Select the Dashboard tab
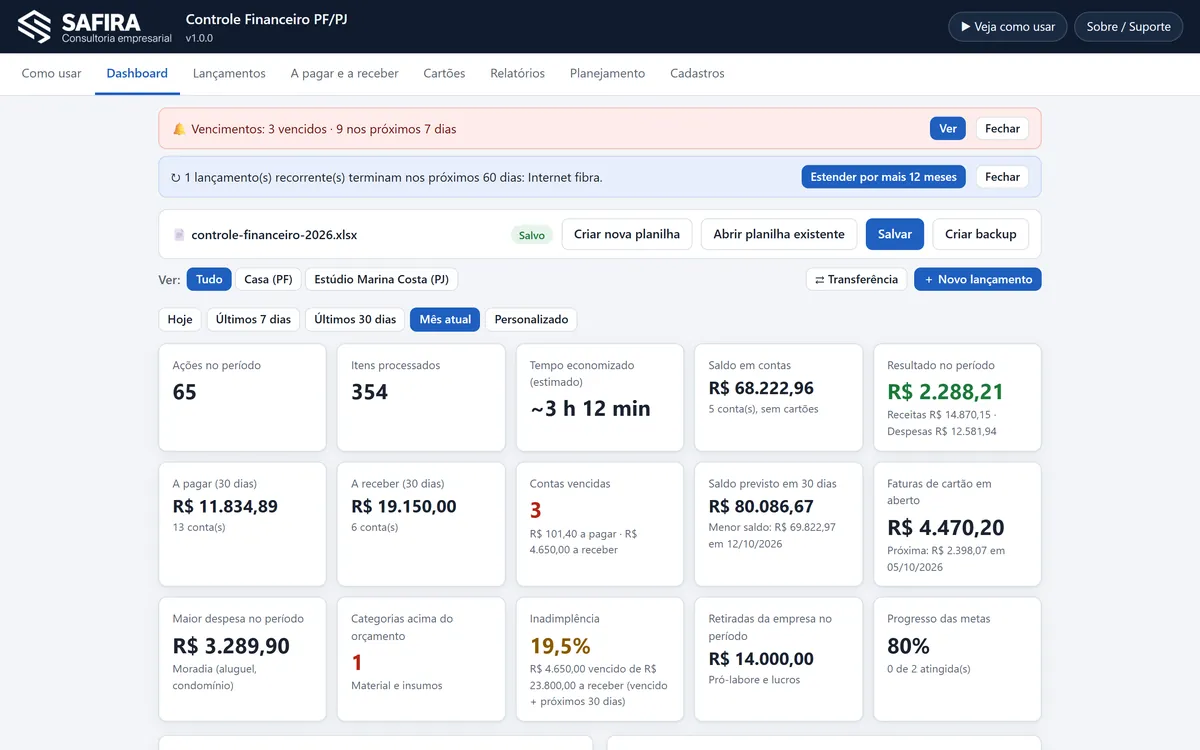1200x750 pixels. pos(137,73)
